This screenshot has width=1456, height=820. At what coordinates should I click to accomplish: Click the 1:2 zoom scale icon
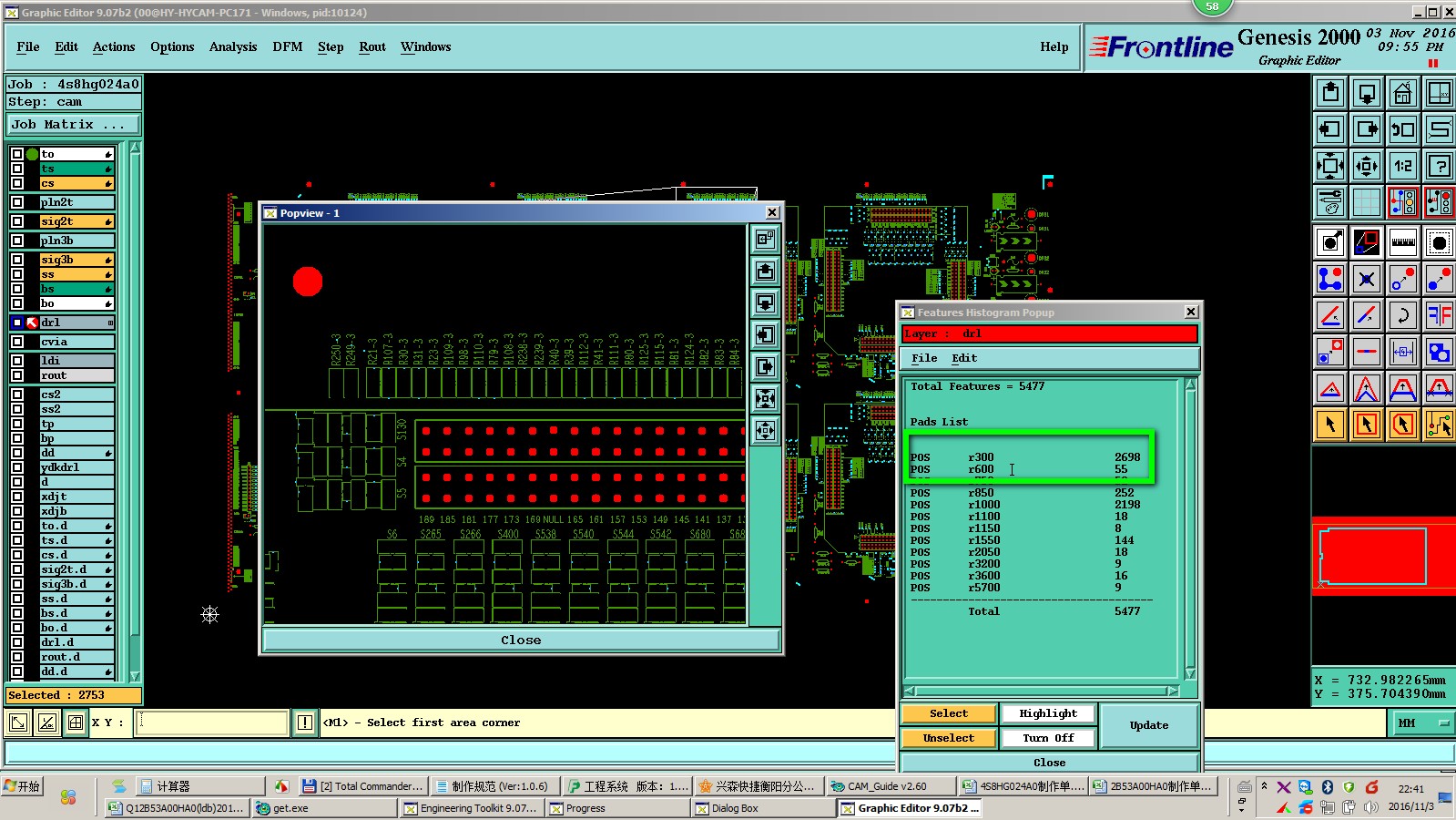(x=1403, y=166)
